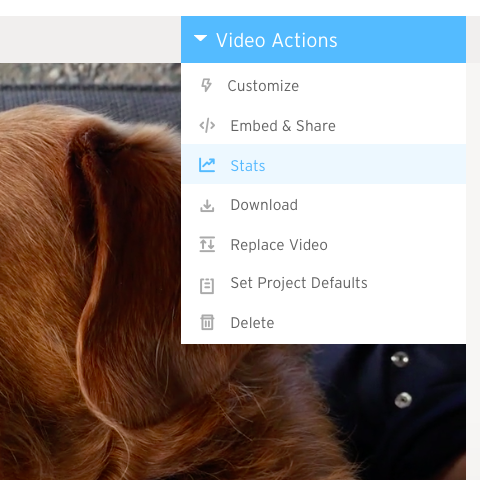This screenshot has height=480, width=480.
Task: Click the Stats line chart icon
Action: coord(207,165)
